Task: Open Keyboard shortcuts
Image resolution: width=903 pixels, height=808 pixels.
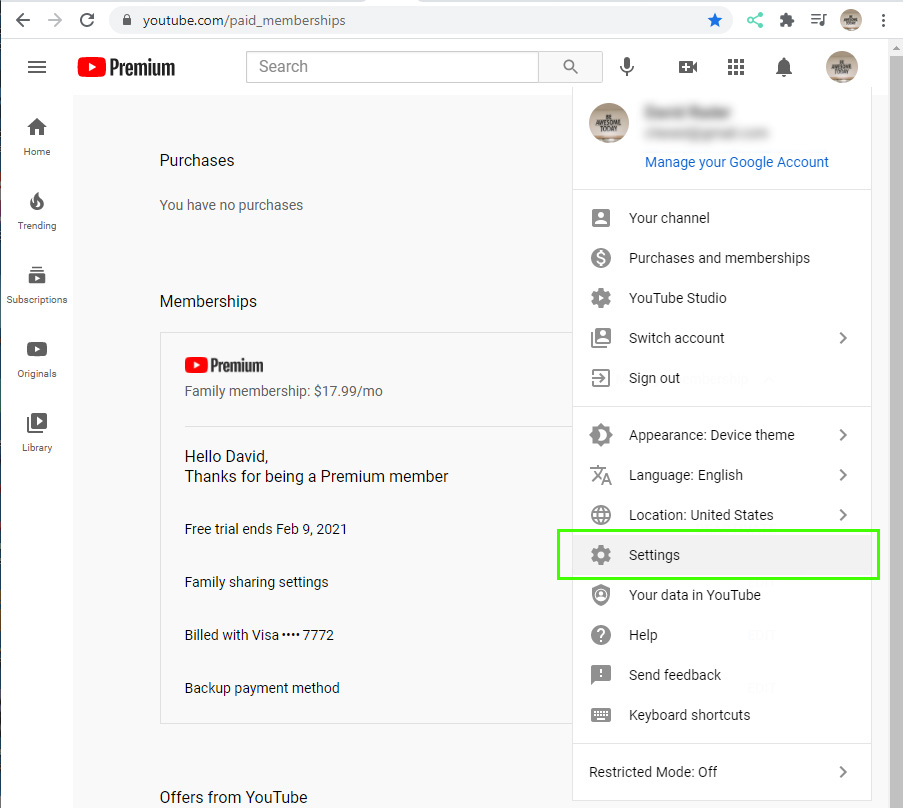Action: [722, 715]
